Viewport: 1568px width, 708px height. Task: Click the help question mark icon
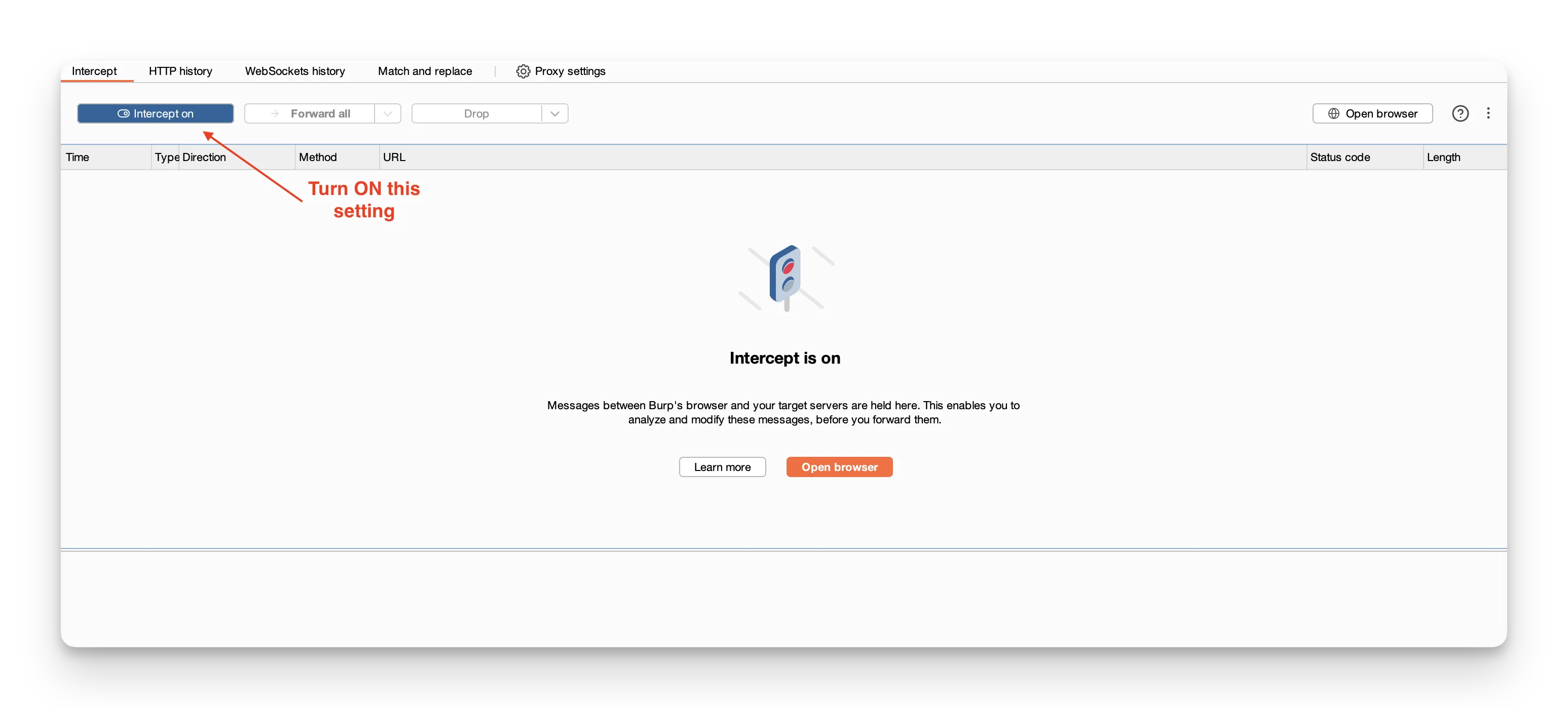point(1460,113)
